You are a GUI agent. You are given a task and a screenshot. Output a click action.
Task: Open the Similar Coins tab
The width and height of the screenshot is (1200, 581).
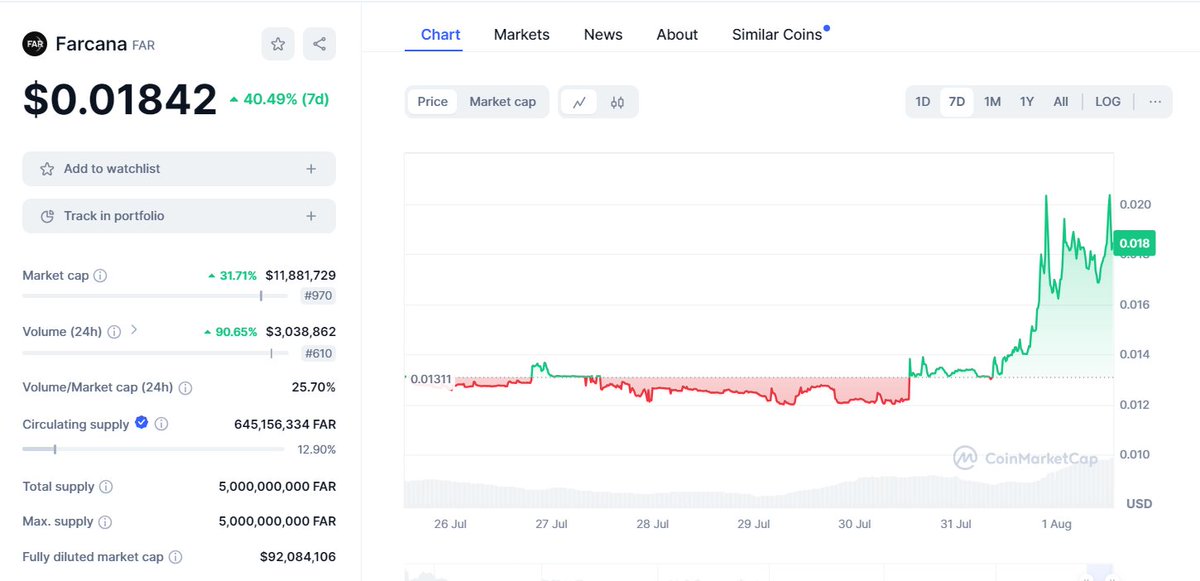click(777, 34)
